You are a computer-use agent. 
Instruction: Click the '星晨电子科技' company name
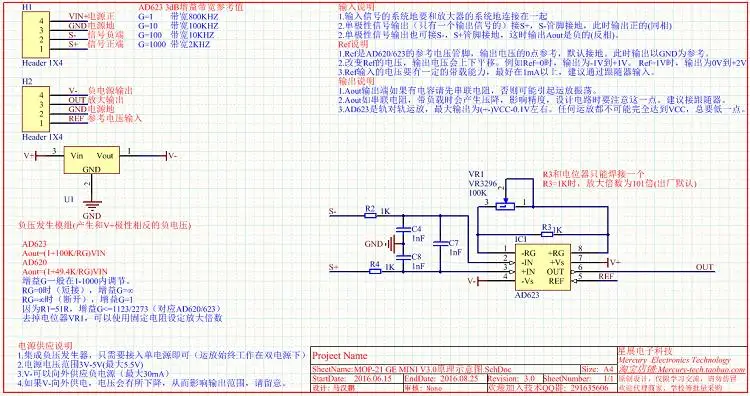click(645, 351)
